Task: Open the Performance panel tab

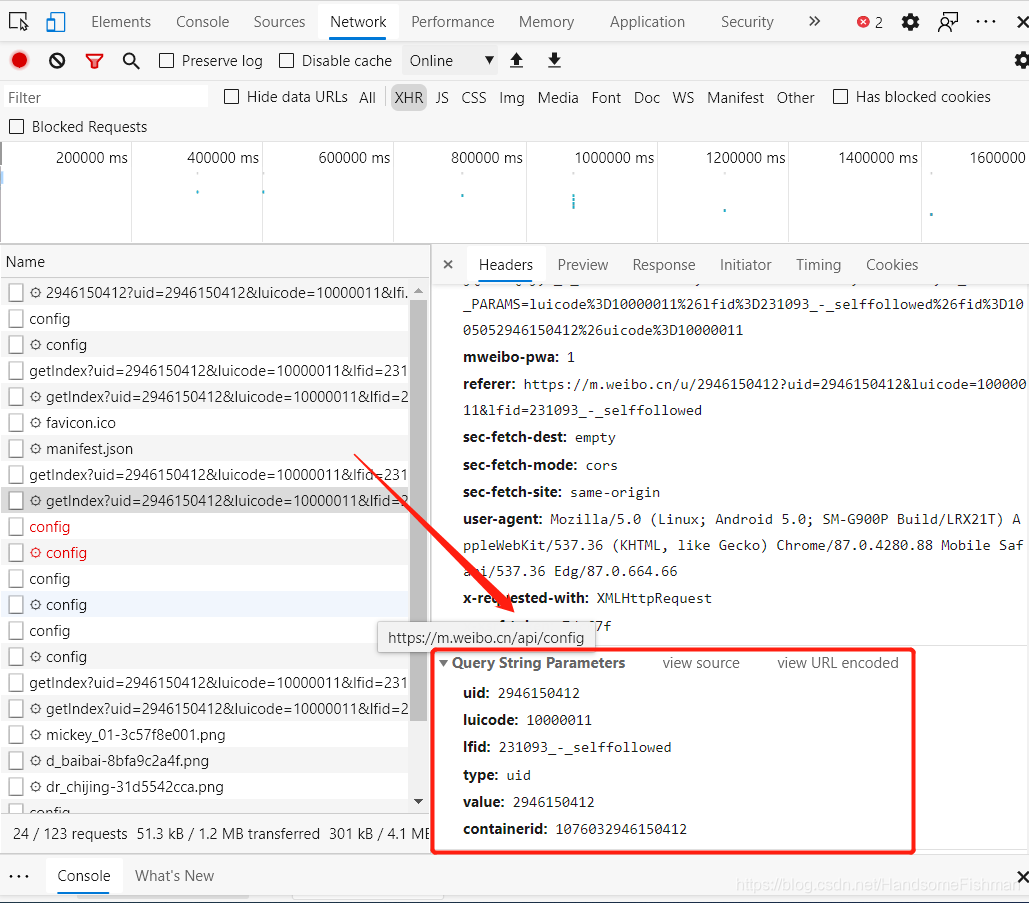Action: coord(453,22)
